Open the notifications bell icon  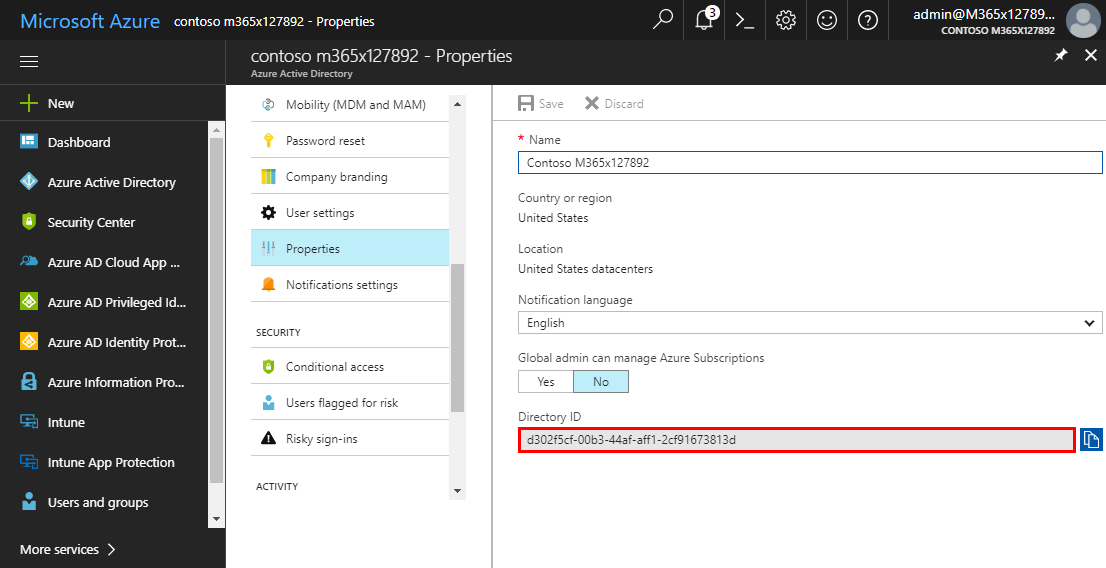point(704,20)
